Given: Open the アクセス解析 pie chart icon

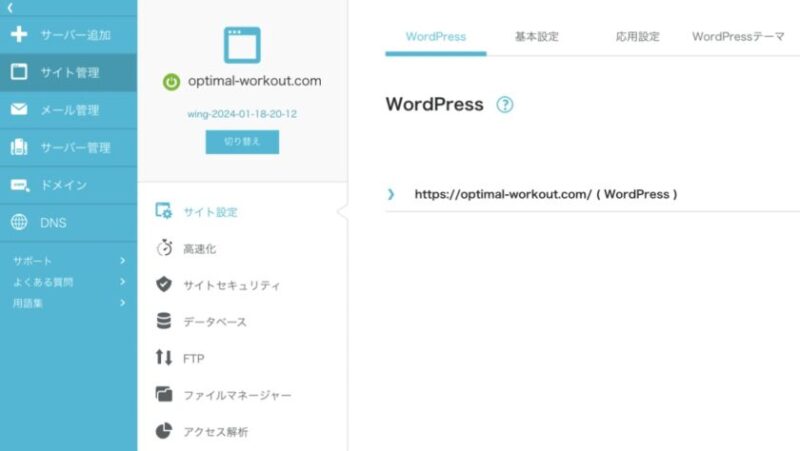Looking at the screenshot, I should pos(165,431).
